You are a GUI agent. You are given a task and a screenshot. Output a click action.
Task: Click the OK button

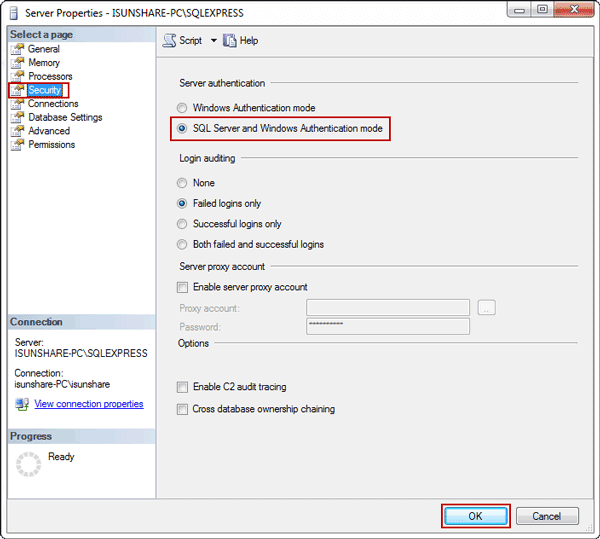pos(476,516)
